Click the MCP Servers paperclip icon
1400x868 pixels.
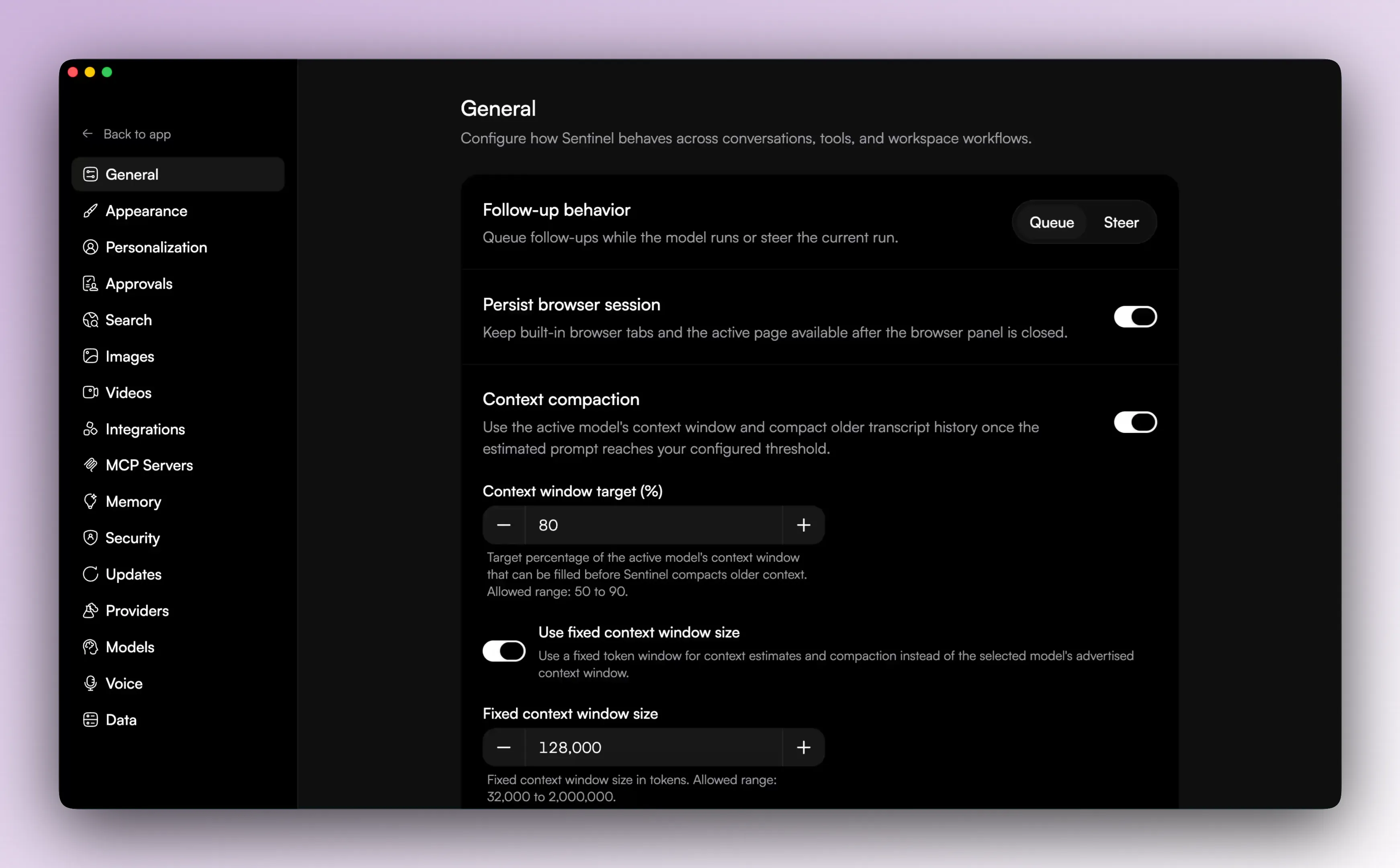91,465
